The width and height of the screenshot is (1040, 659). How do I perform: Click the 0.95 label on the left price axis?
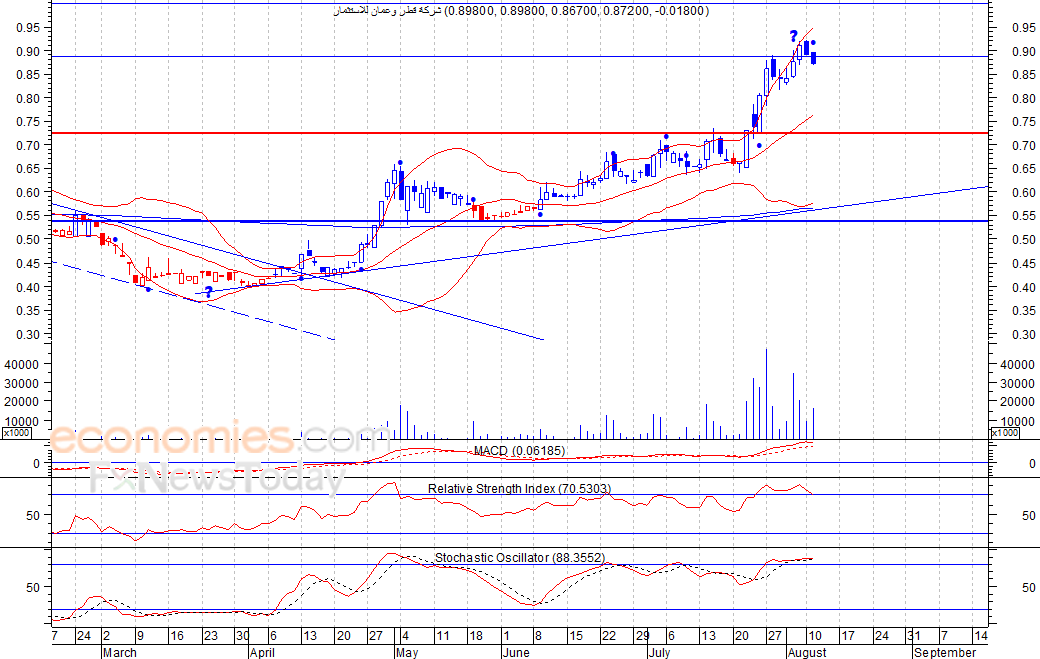29,27
